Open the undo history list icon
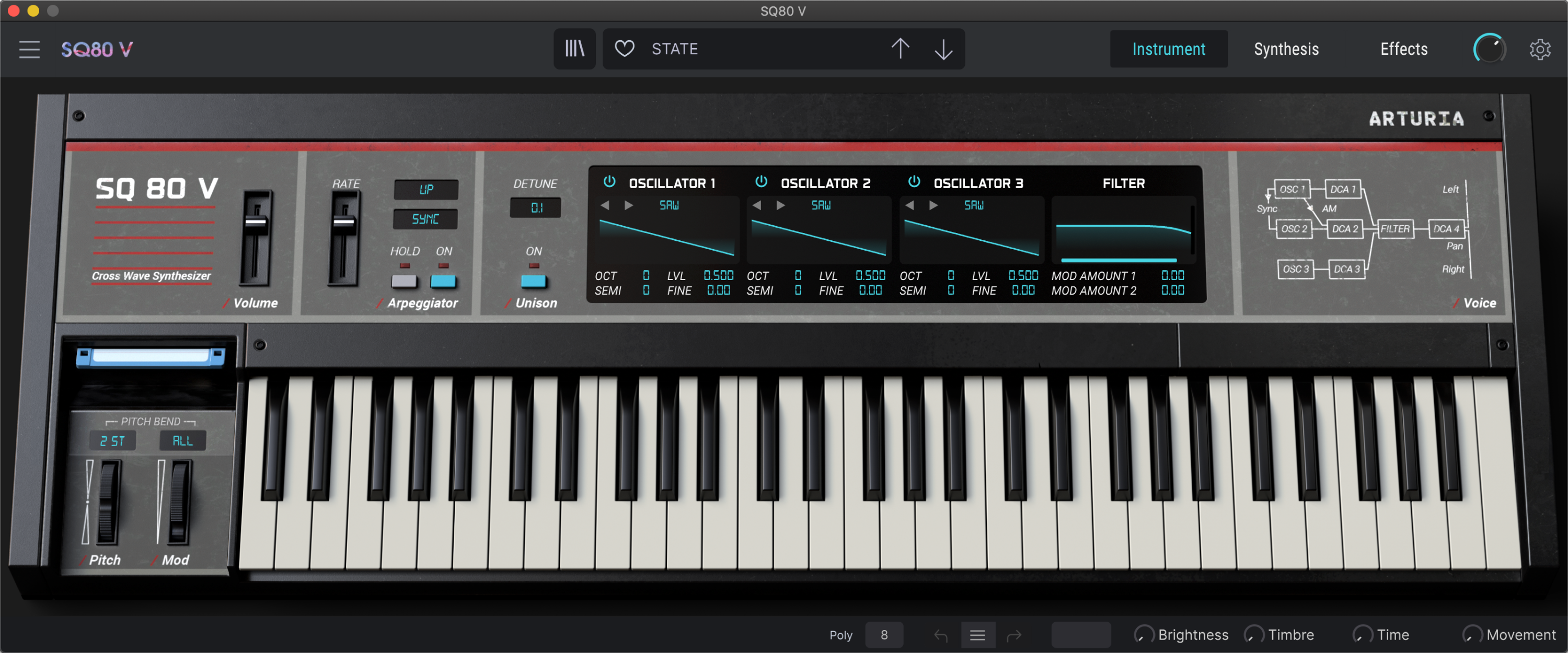Viewport: 1568px width, 653px height. 977,635
